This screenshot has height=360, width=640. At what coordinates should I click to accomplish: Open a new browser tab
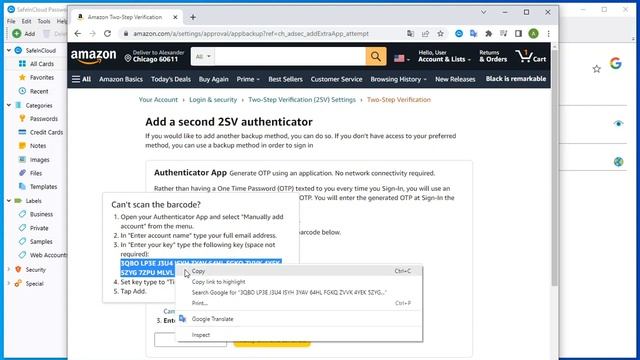[x=193, y=17]
